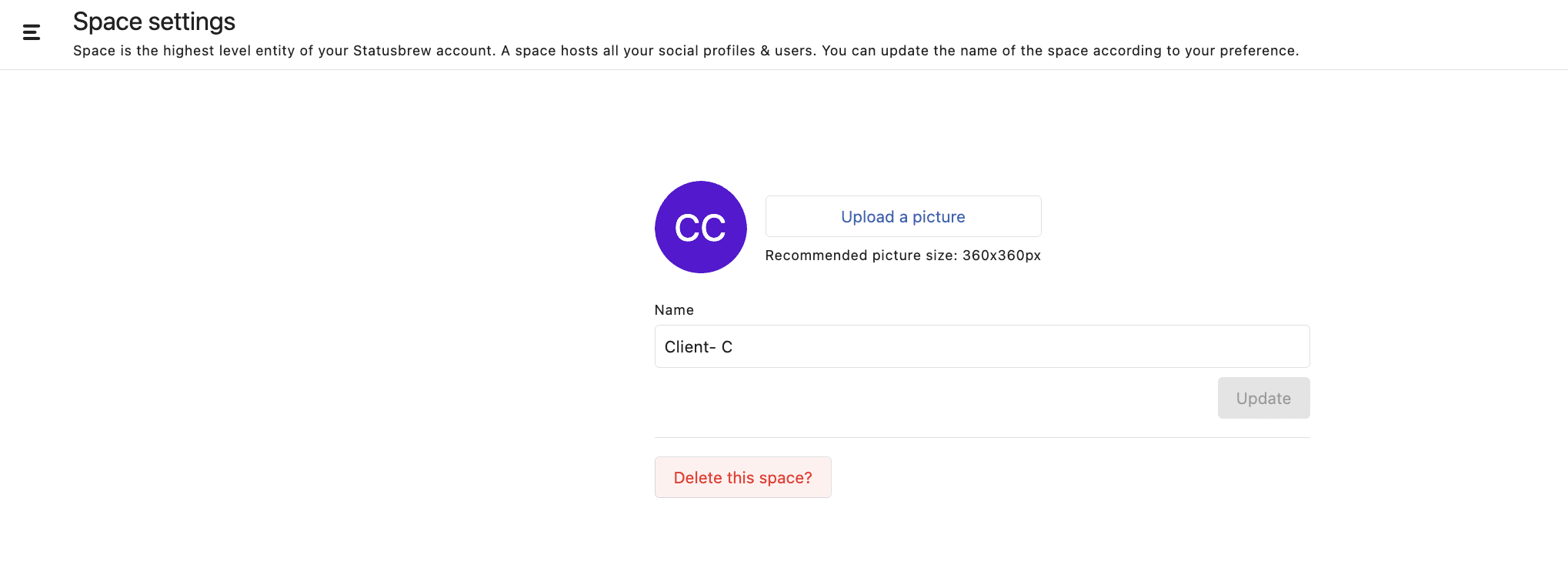
Task: Click empty area inside the Name textbox
Action: pos(1039,346)
